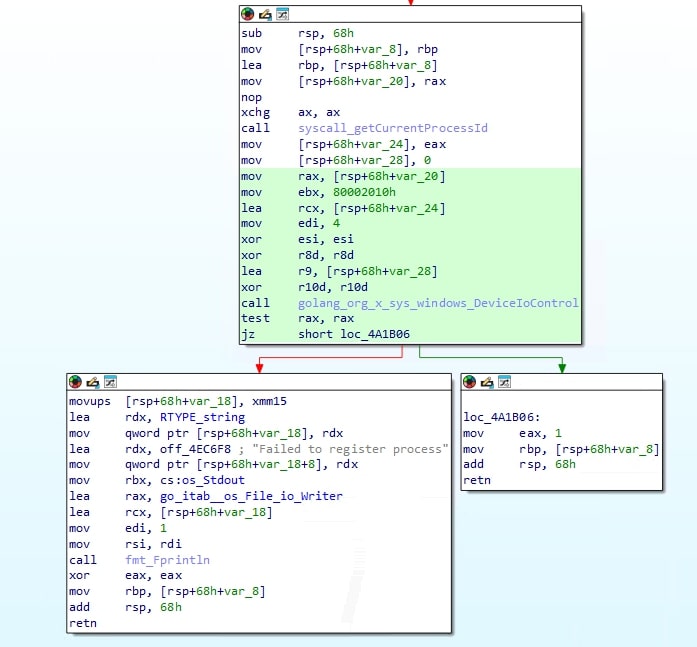This screenshot has width=697, height=647.
Task: Click the node color icon on top block
Action: pyautogui.click(x=247, y=14)
